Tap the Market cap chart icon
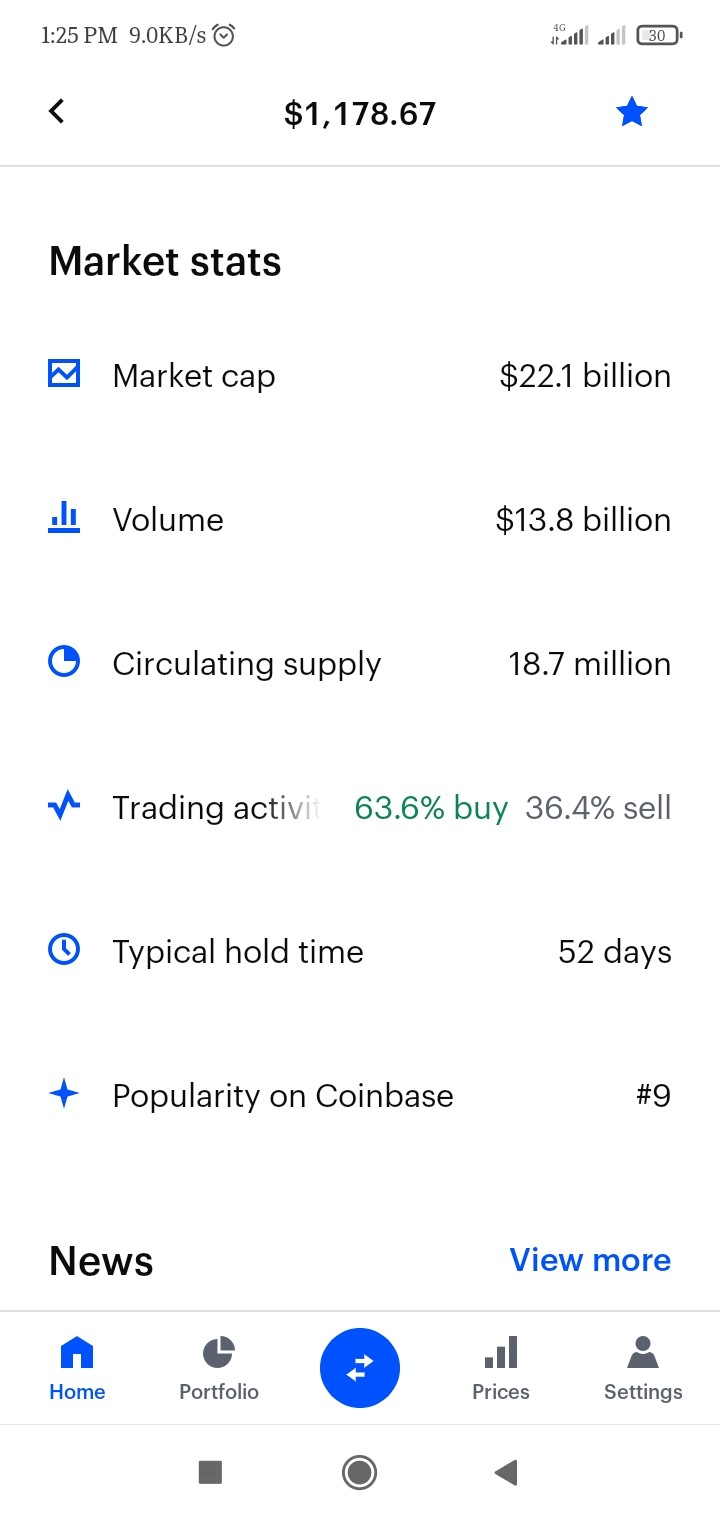 pos(64,374)
